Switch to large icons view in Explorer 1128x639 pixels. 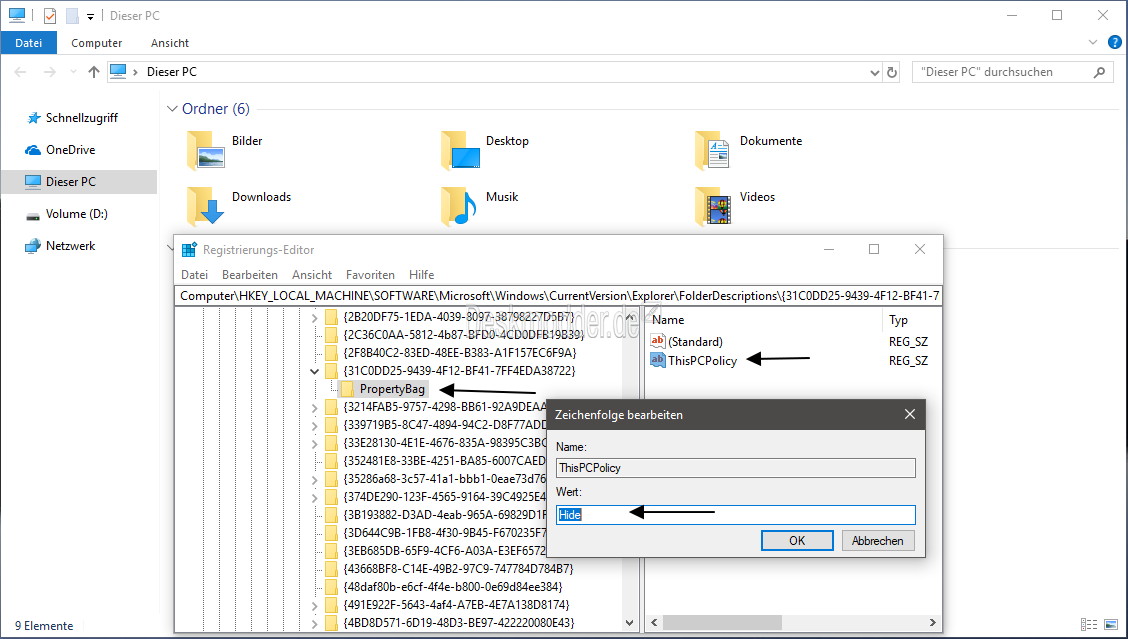coord(1111,625)
